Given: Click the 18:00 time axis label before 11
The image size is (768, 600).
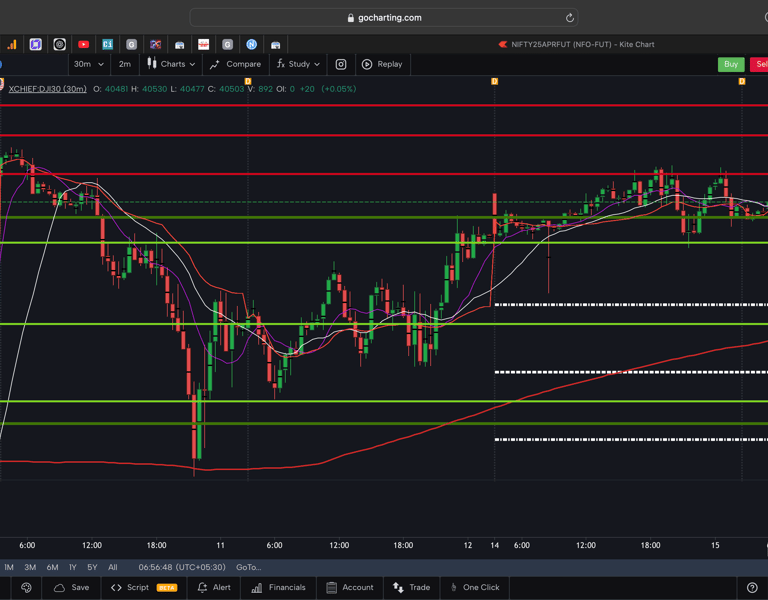Looking at the screenshot, I should 156,545.
